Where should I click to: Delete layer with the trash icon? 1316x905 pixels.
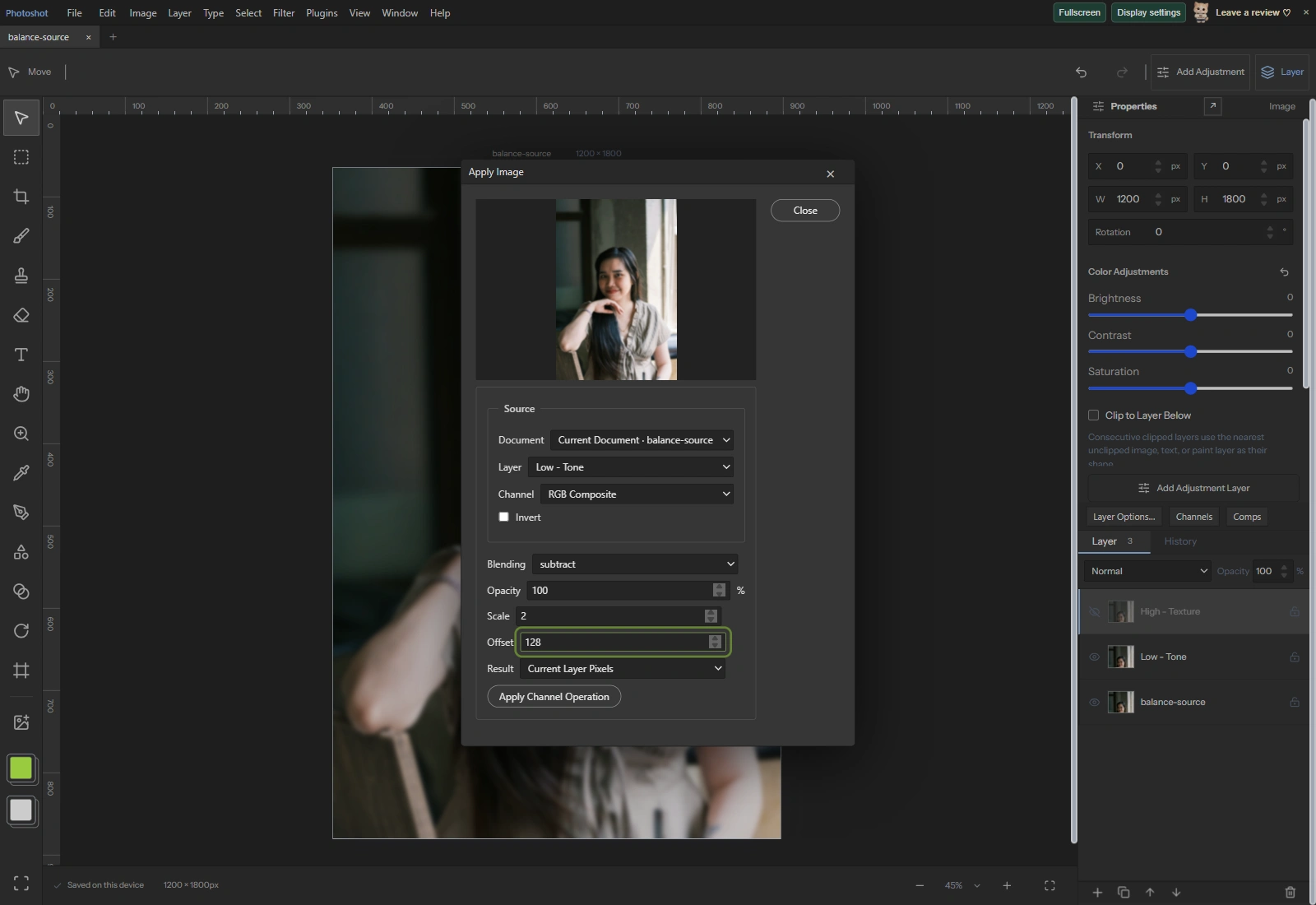pyautogui.click(x=1290, y=892)
